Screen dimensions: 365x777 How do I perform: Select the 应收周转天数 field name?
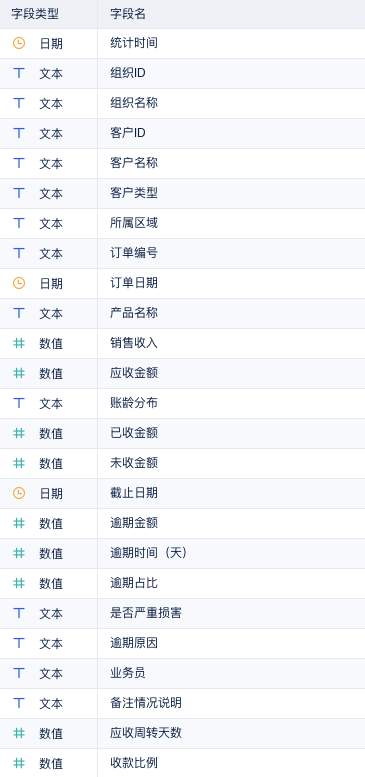[146, 732]
